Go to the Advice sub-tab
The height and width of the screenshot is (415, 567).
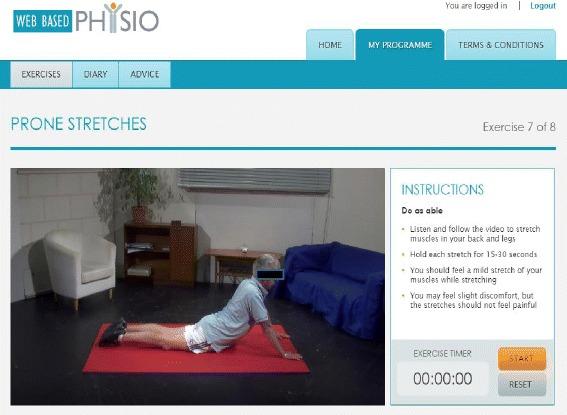(x=145, y=74)
